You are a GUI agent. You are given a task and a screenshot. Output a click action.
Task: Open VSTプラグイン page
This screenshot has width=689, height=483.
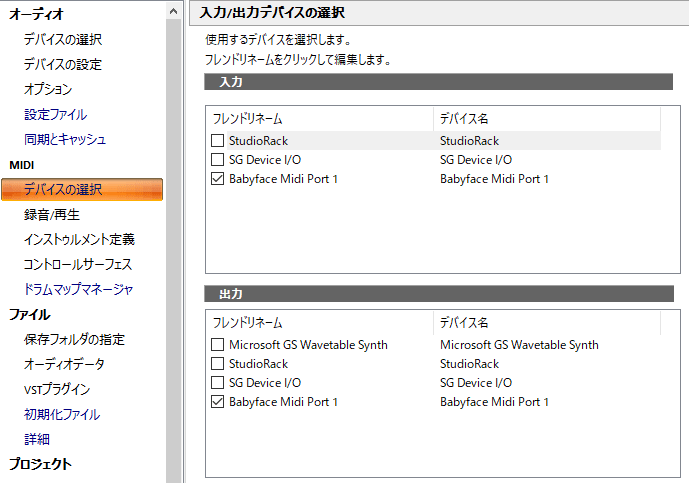(57, 389)
